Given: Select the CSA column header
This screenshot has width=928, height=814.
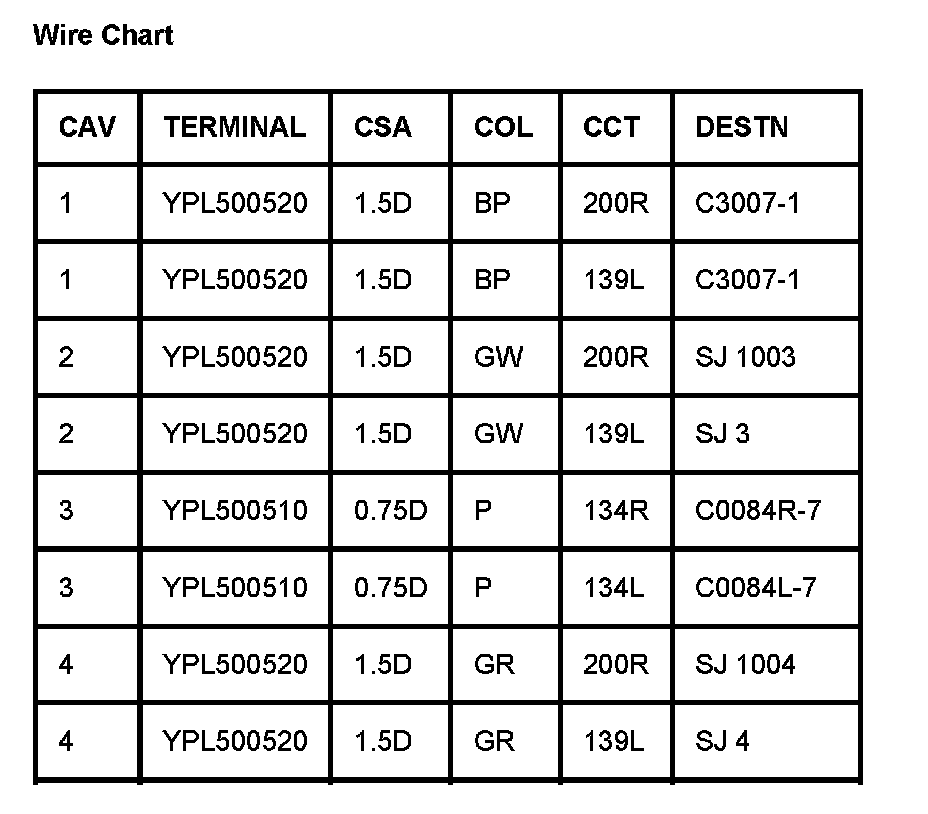Looking at the screenshot, I should tap(382, 127).
